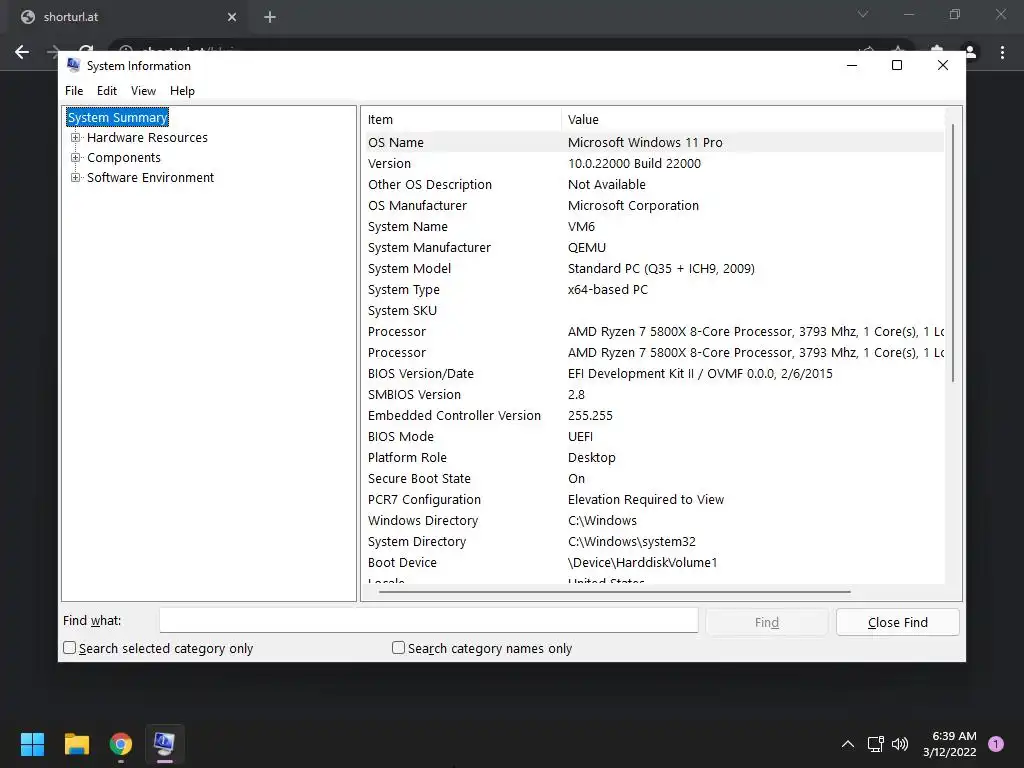The image size is (1024, 768).
Task: Open the Help menu
Action: [182, 91]
